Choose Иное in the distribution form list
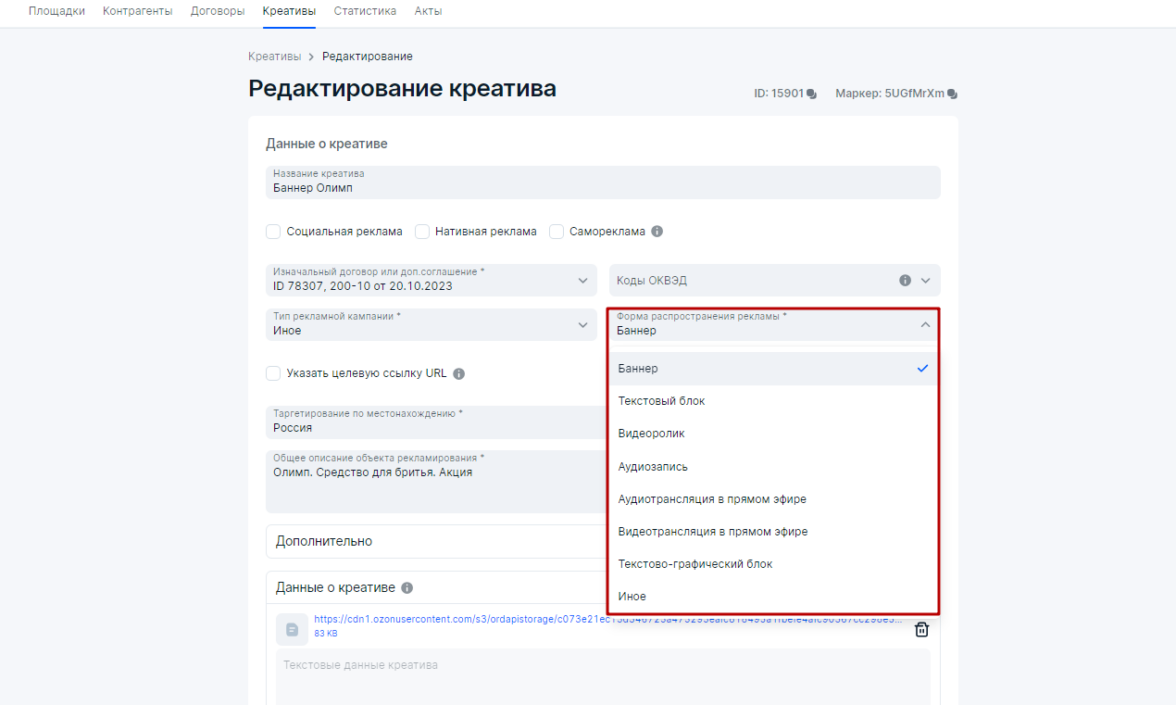The height and width of the screenshot is (705, 1176). click(773, 596)
